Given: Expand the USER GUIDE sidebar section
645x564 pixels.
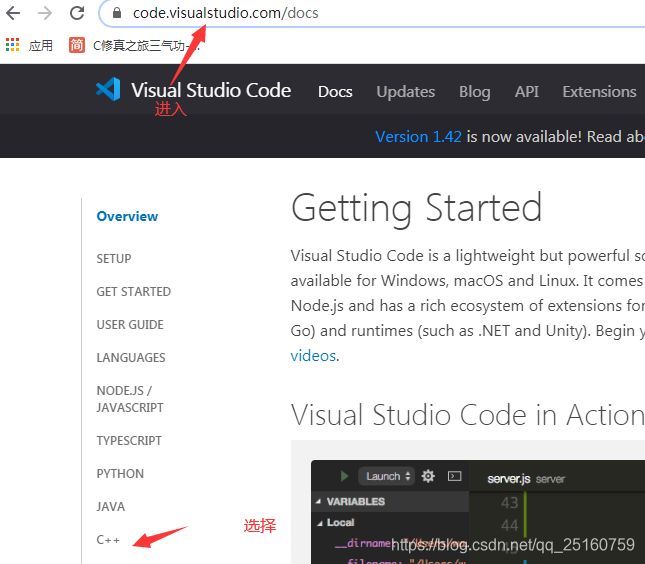Looking at the screenshot, I should click(x=130, y=325).
